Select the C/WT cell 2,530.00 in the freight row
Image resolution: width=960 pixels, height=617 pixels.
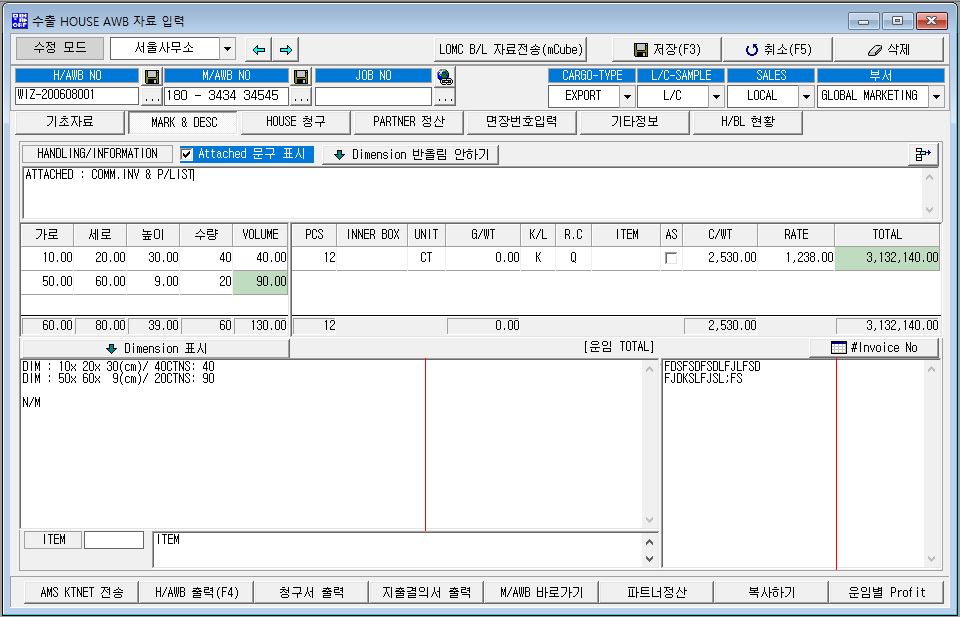click(720, 258)
